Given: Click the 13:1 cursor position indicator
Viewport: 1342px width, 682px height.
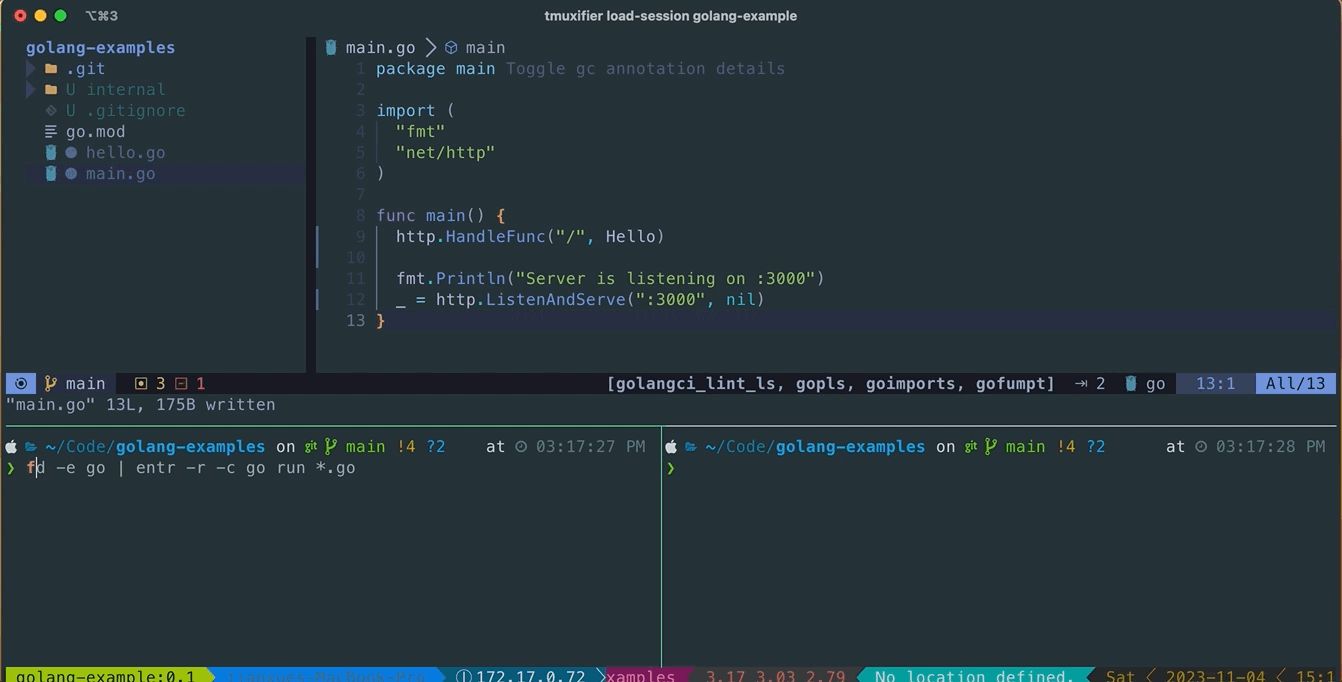Looking at the screenshot, I should [x=1215, y=384].
